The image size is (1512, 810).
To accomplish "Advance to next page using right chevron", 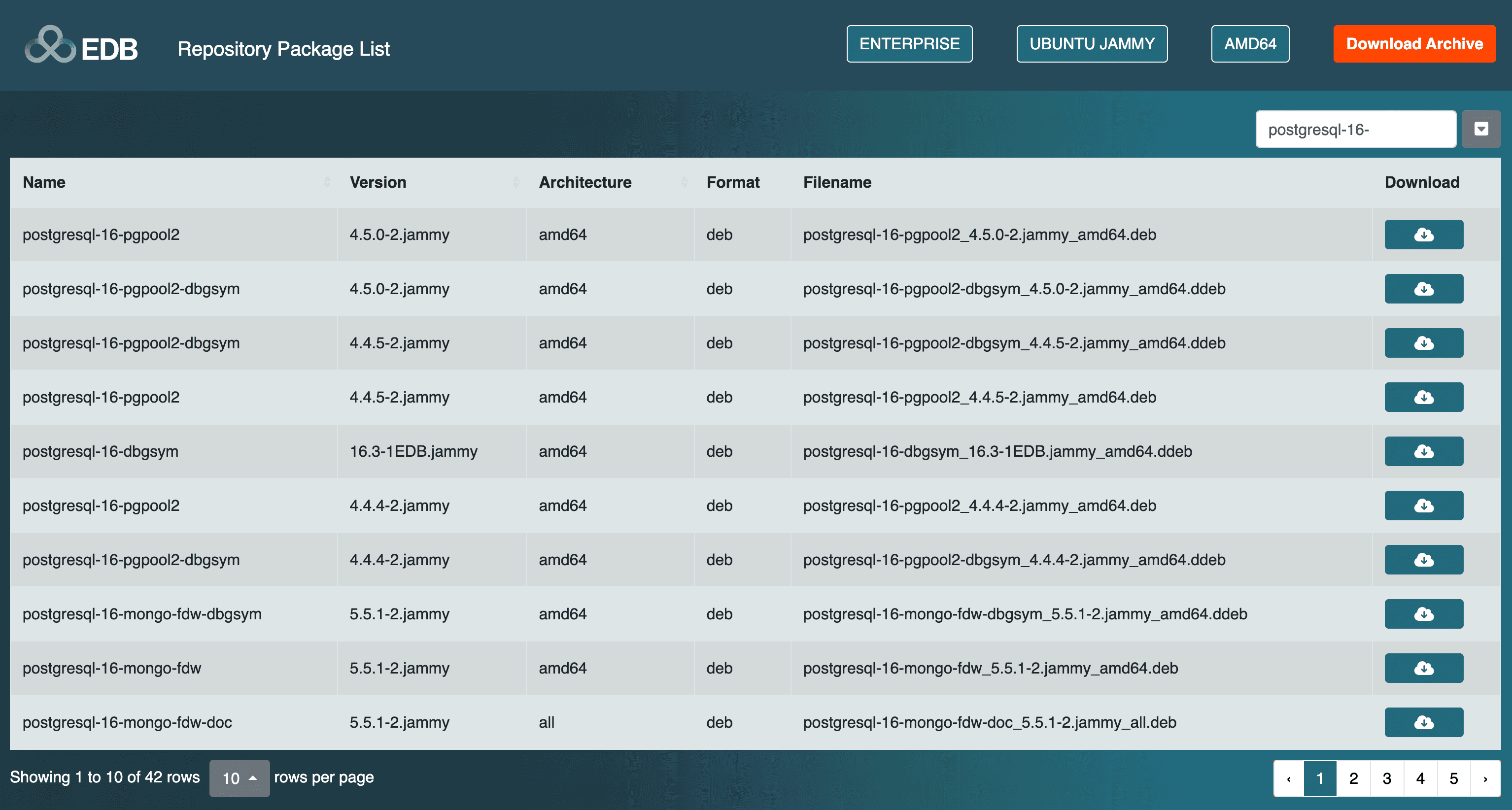I will pyautogui.click(x=1485, y=778).
